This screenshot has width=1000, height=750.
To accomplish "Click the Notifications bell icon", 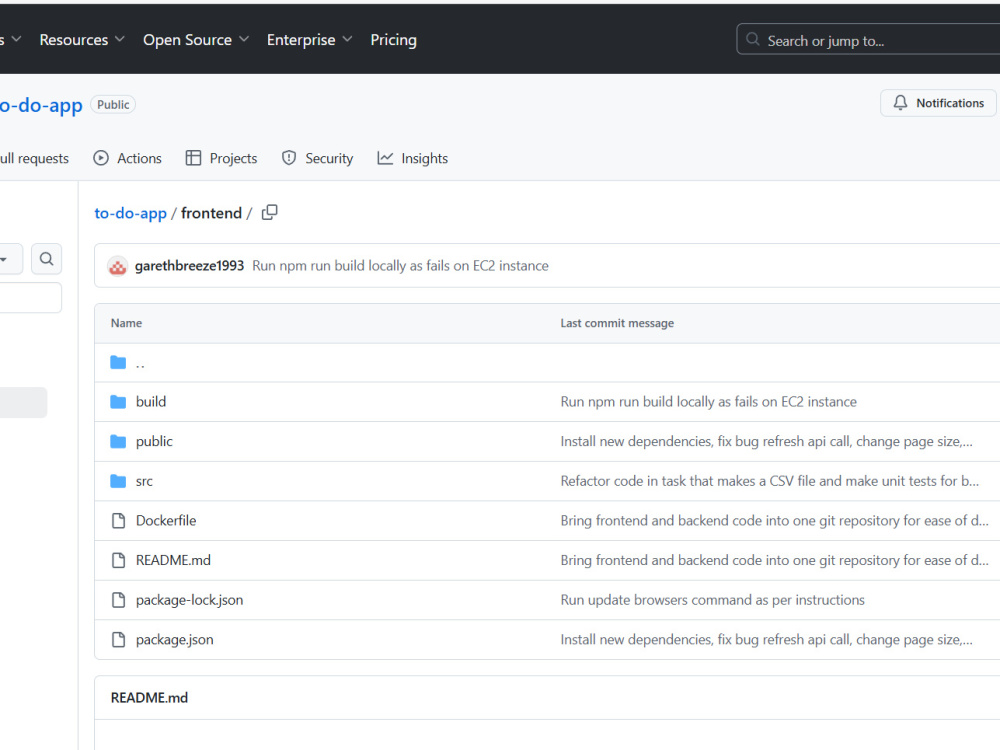I will click(x=900, y=103).
